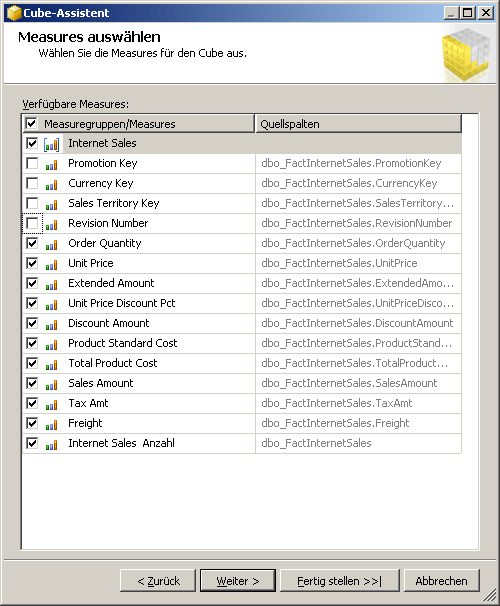
Task: Disable the Tax Amt checkbox
Action: coord(32,403)
